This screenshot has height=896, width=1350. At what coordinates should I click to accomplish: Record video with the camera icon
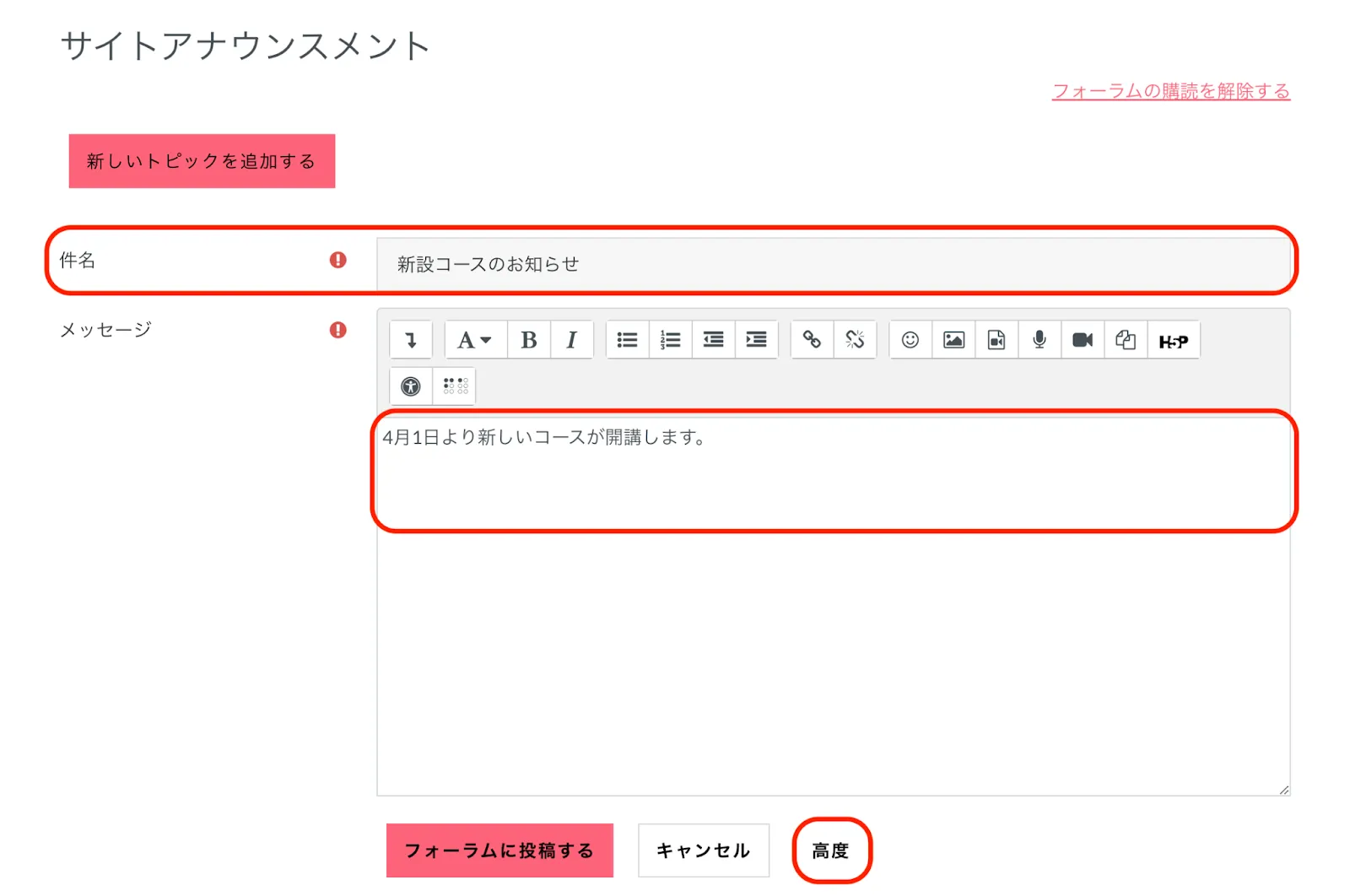point(1083,340)
